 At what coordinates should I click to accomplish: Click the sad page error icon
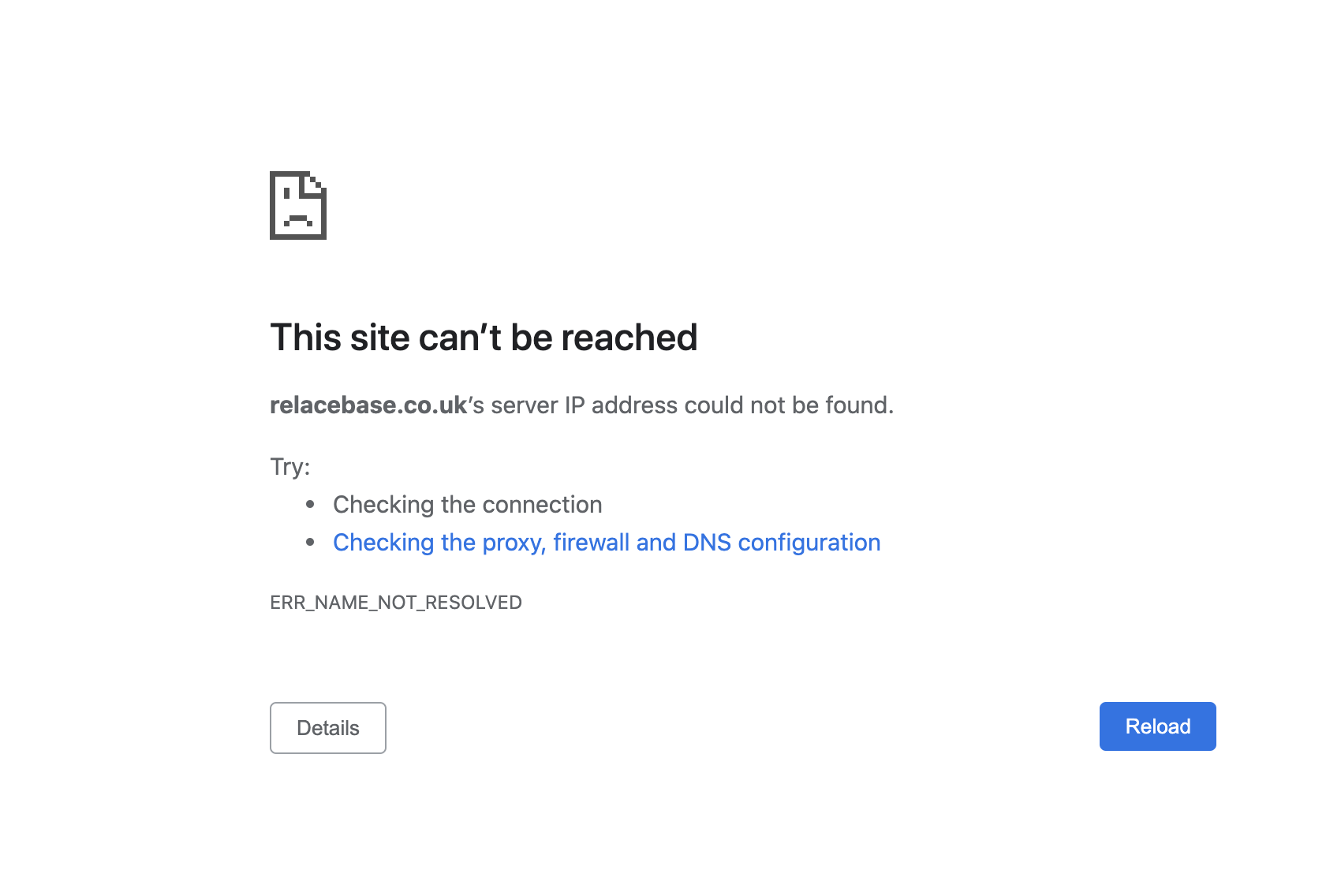[x=298, y=205]
